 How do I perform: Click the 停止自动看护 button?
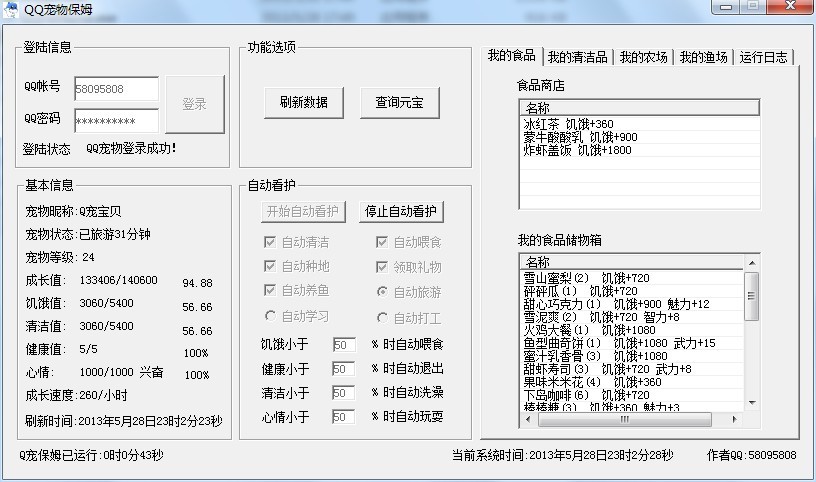point(401,211)
